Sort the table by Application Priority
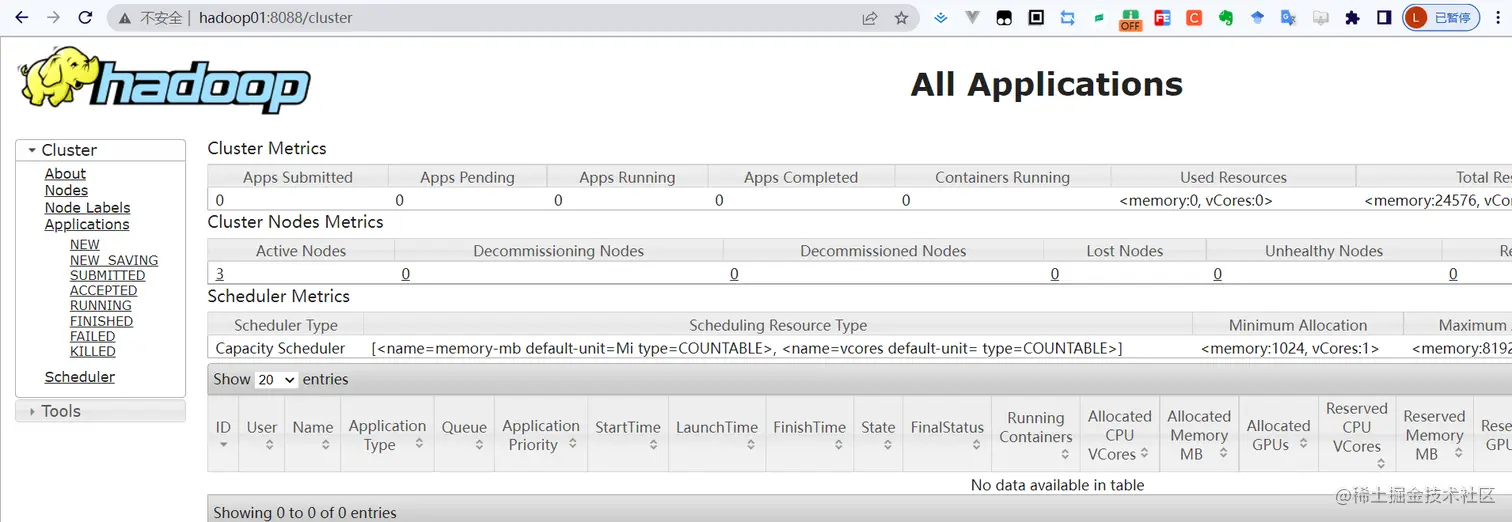Image resolution: width=1512 pixels, height=522 pixels. coord(541,434)
